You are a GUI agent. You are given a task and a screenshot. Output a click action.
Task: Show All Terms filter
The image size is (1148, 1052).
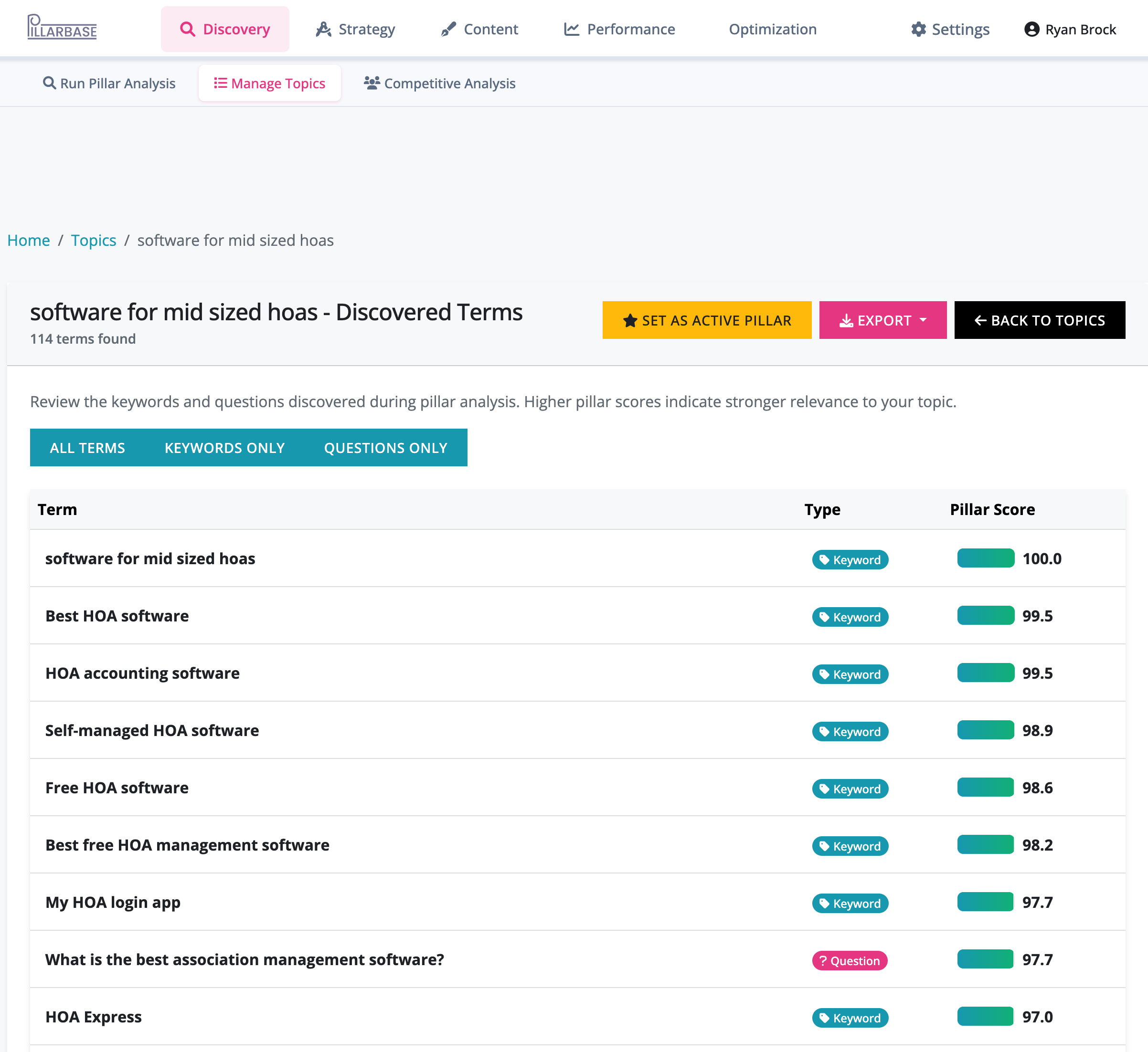pos(87,447)
